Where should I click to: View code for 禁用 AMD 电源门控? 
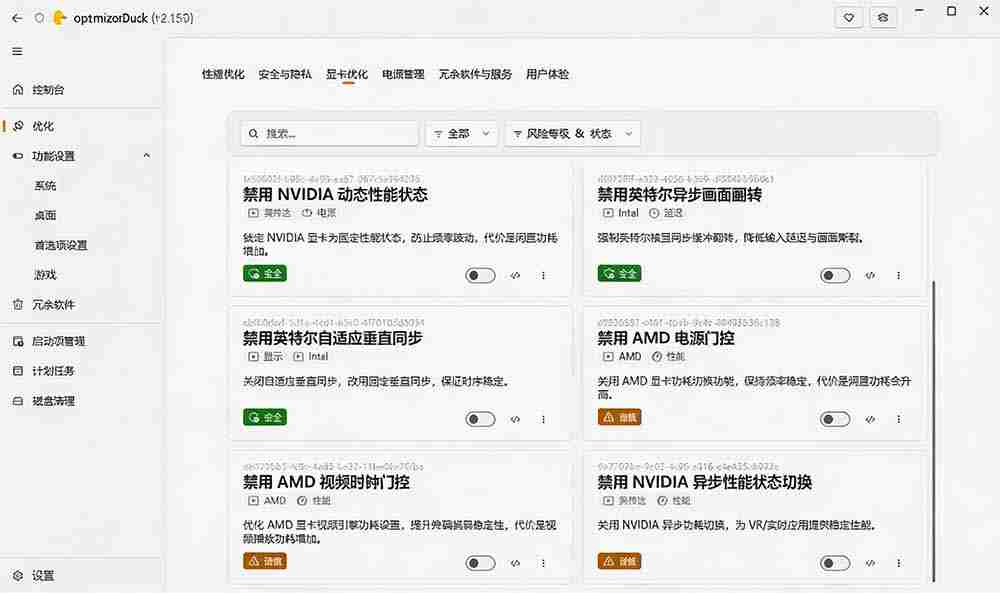pyautogui.click(x=870, y=420)
